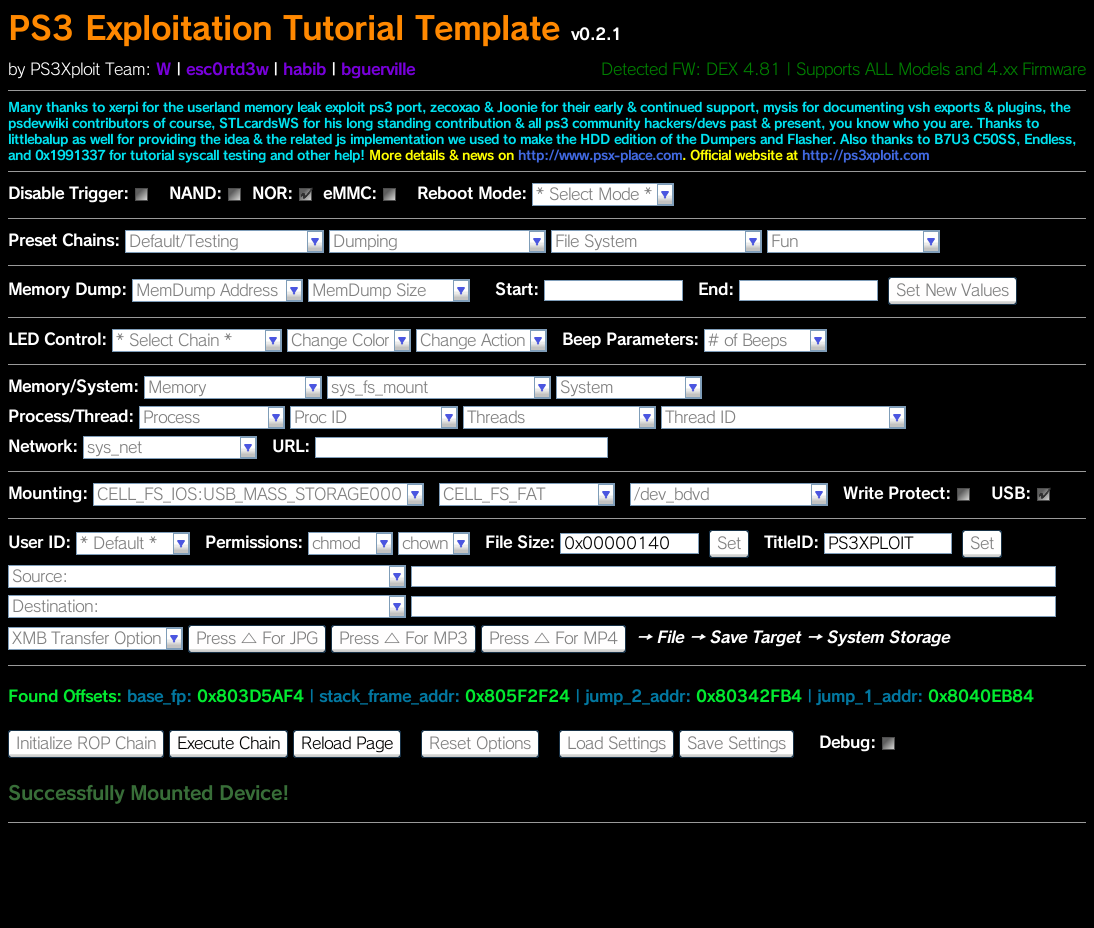Click the Destination path text field
This screenshot has width=1094, height=928.
point(733,606)
